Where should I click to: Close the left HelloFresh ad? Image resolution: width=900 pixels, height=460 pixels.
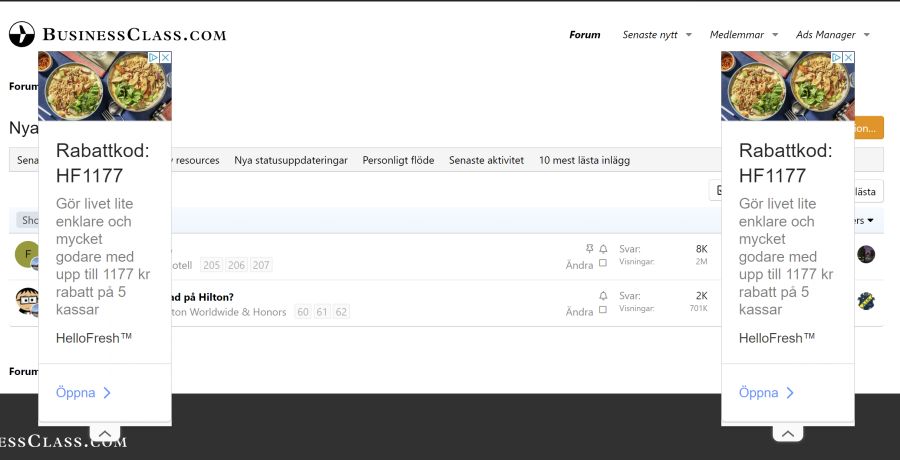[x=165, y=58]
